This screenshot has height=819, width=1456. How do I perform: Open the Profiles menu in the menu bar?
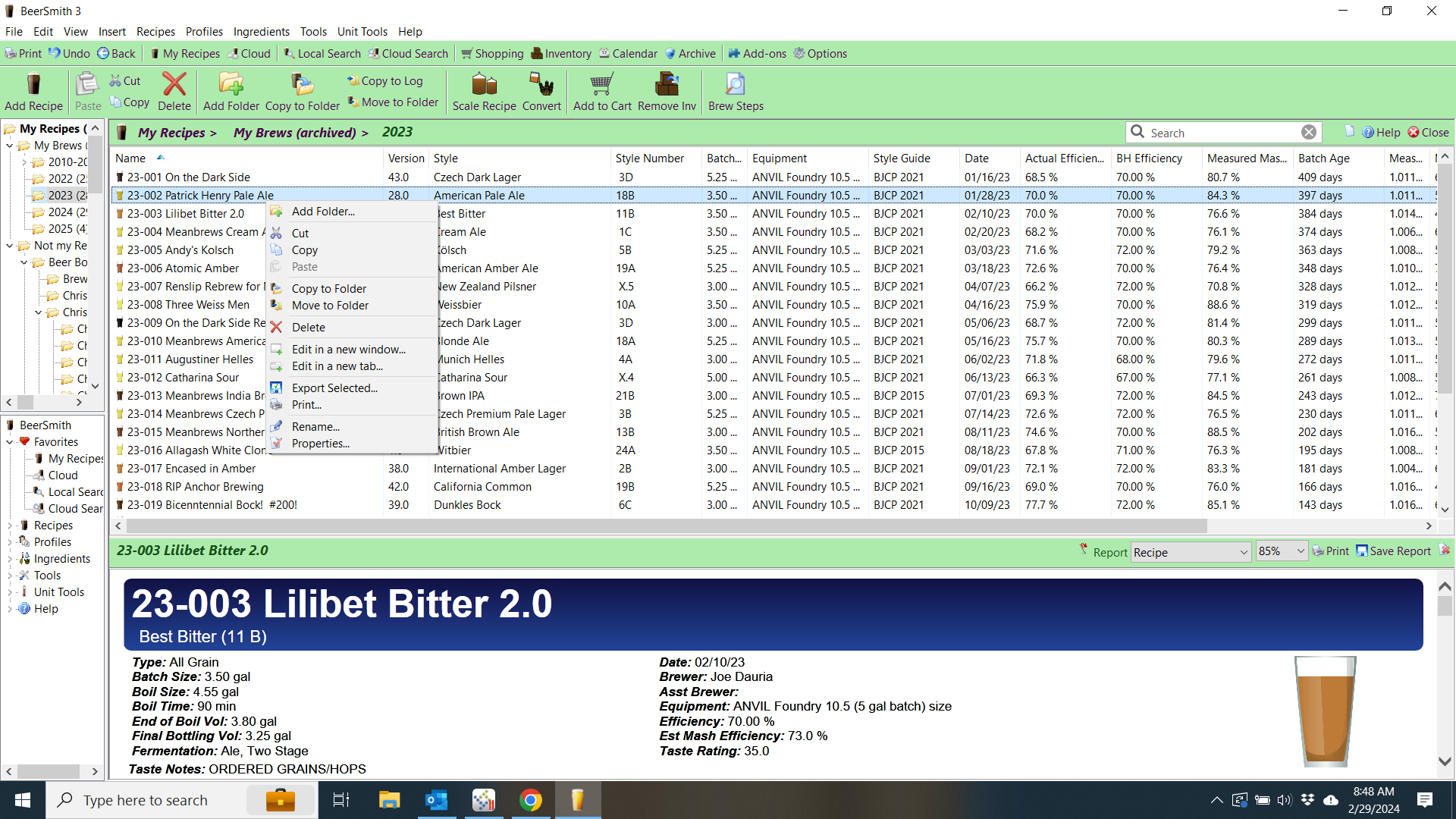point(204,32)
